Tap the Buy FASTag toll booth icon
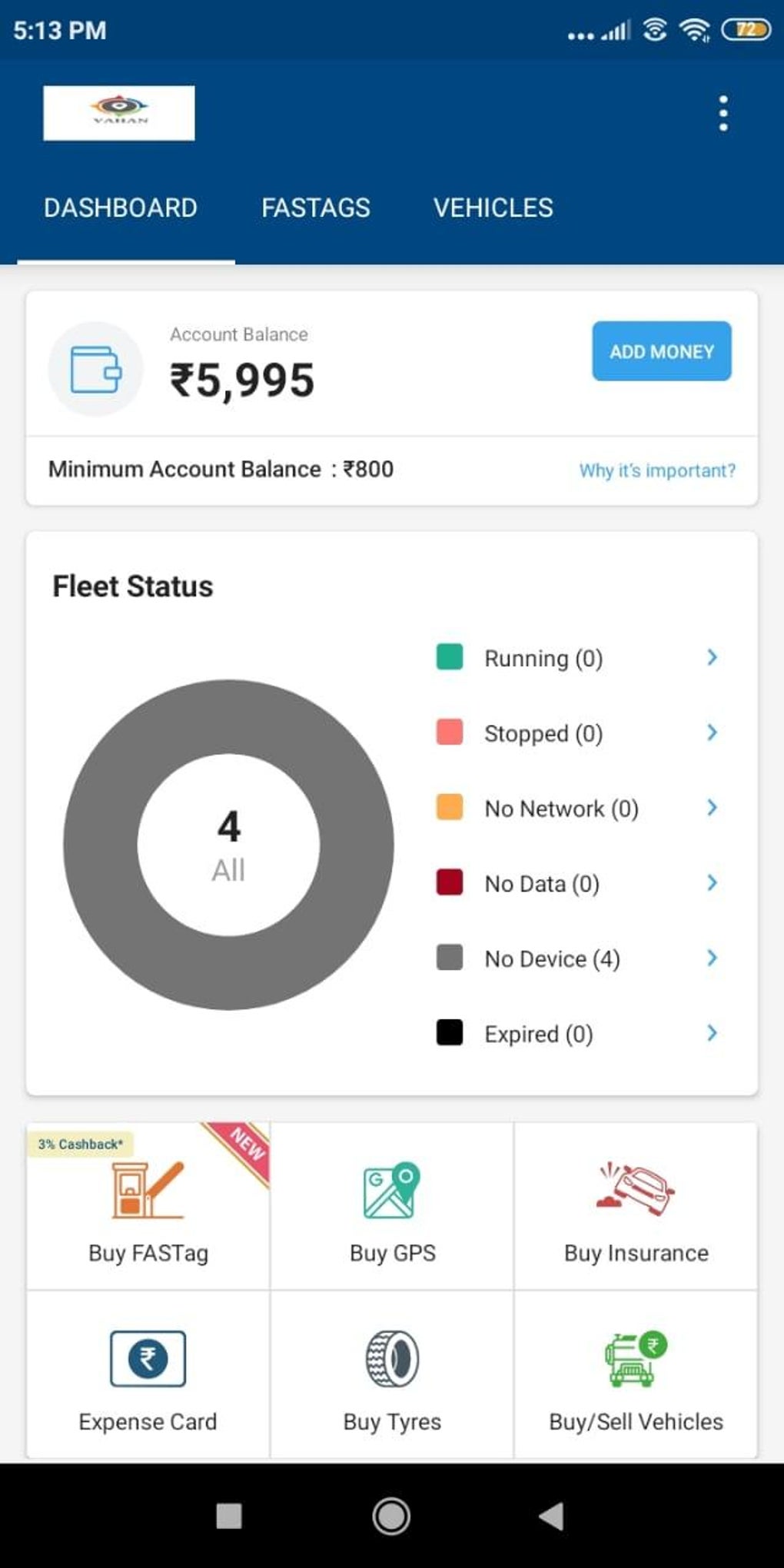 coord(148,1189)
